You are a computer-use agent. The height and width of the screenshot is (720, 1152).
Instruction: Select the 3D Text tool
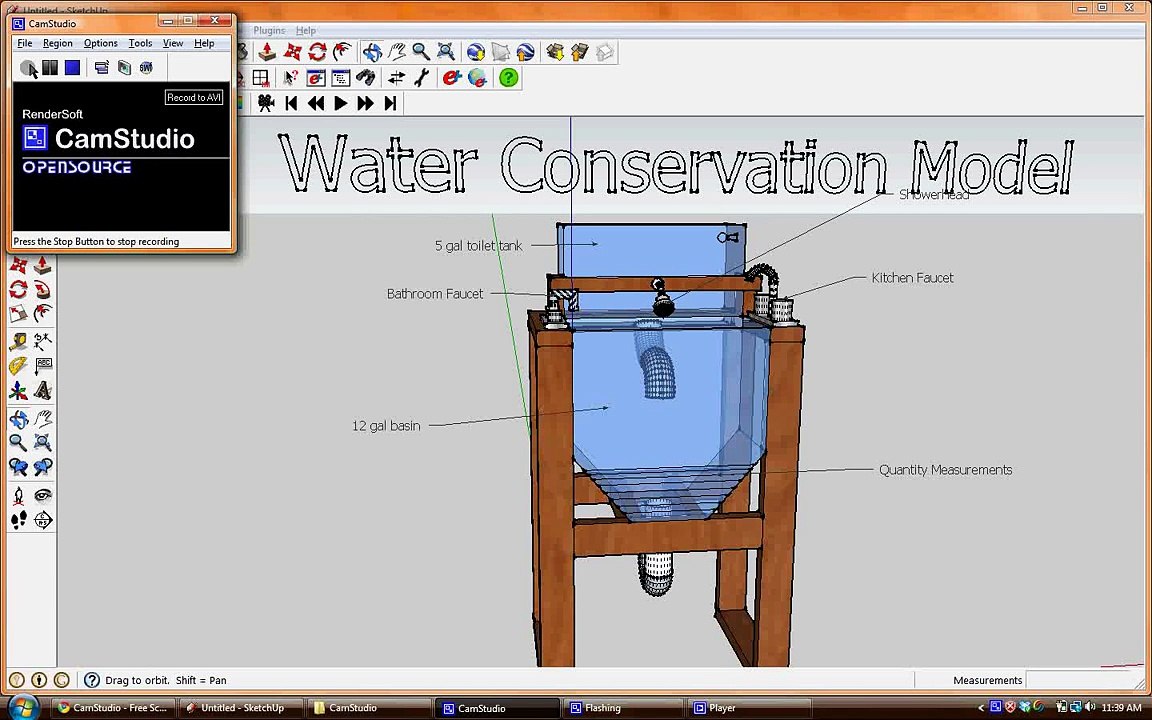point(43,391)
